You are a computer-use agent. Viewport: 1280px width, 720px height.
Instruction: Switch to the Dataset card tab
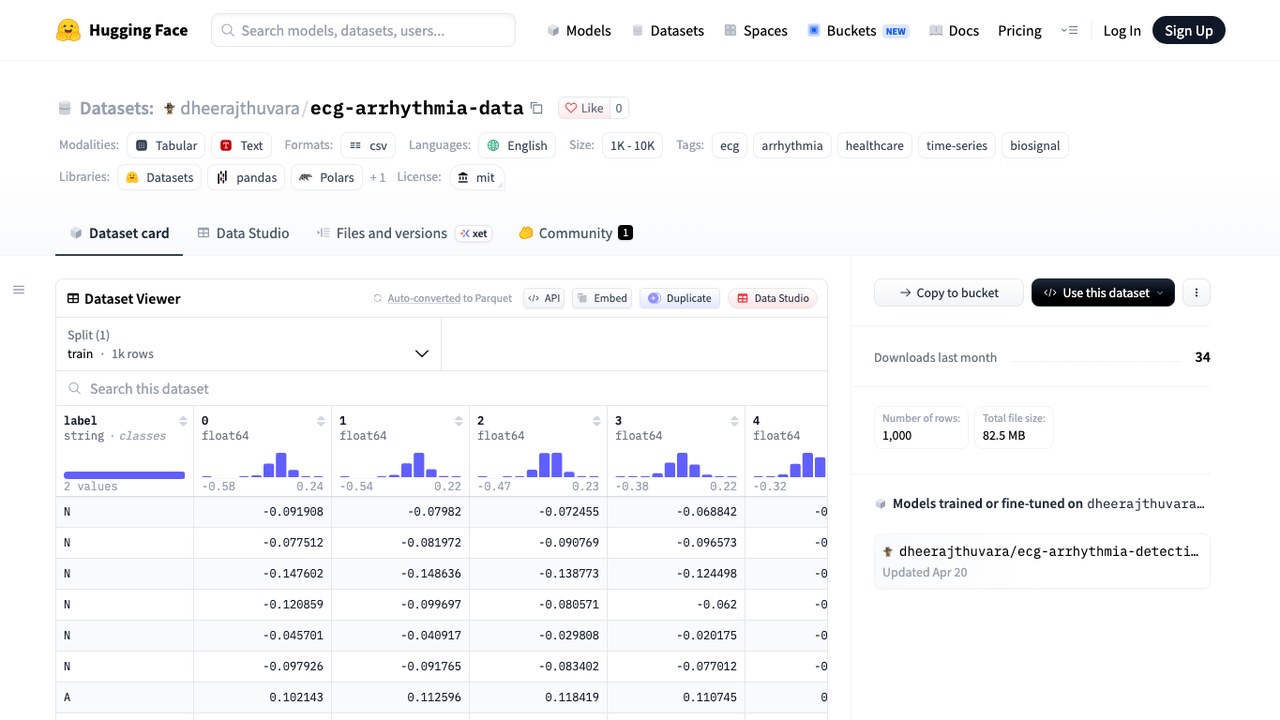pos(119,233)
